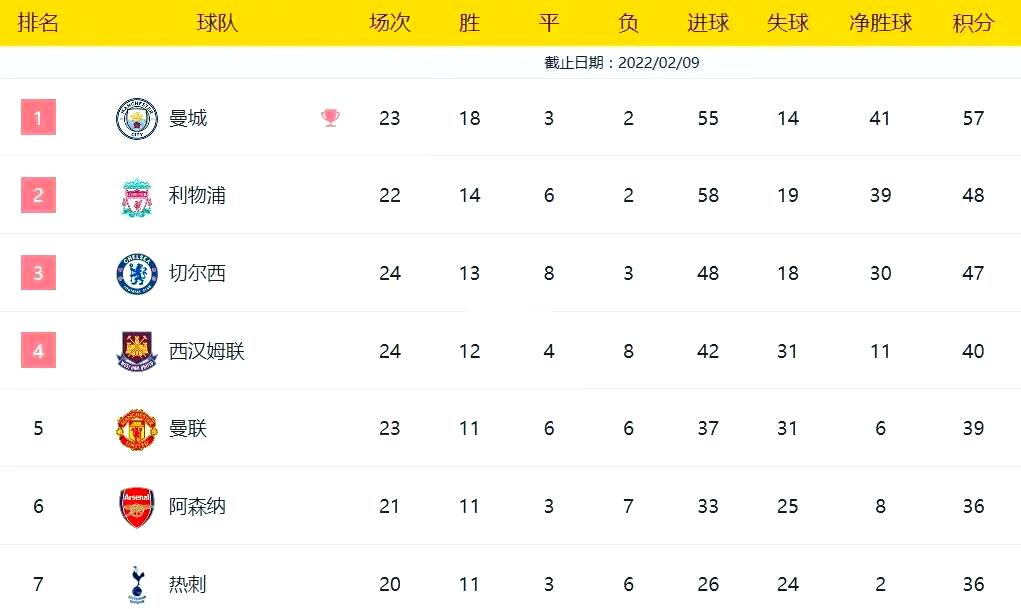Viewport: 1021px width, 609px height.
Task: Sort table by 积分 column header
Action: click(973, 22)
